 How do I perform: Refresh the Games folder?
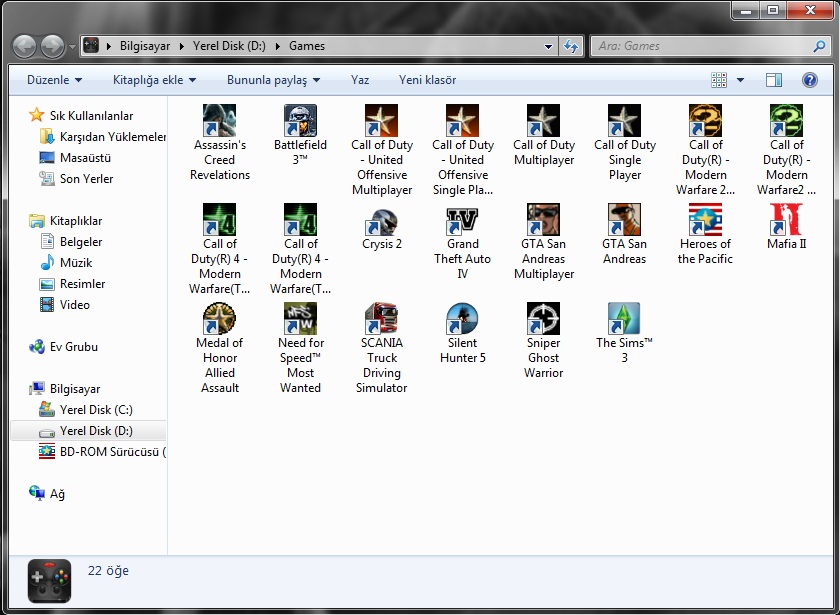tap(571, 47)
